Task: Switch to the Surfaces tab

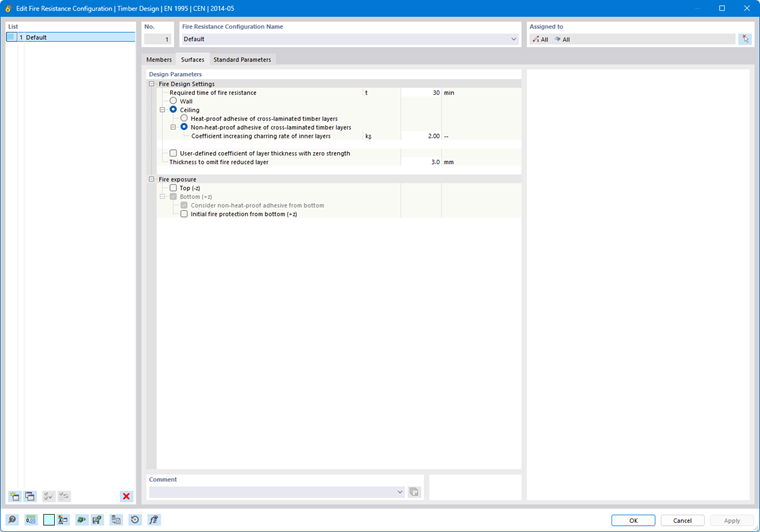Action: 192,60
